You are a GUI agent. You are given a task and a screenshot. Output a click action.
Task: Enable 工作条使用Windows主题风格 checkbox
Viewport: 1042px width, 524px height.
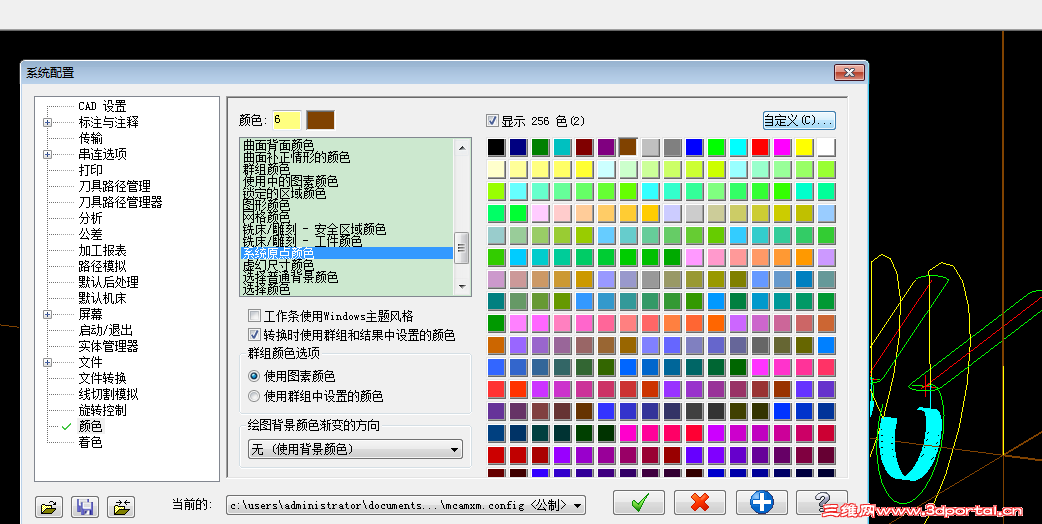pos(254,316)
